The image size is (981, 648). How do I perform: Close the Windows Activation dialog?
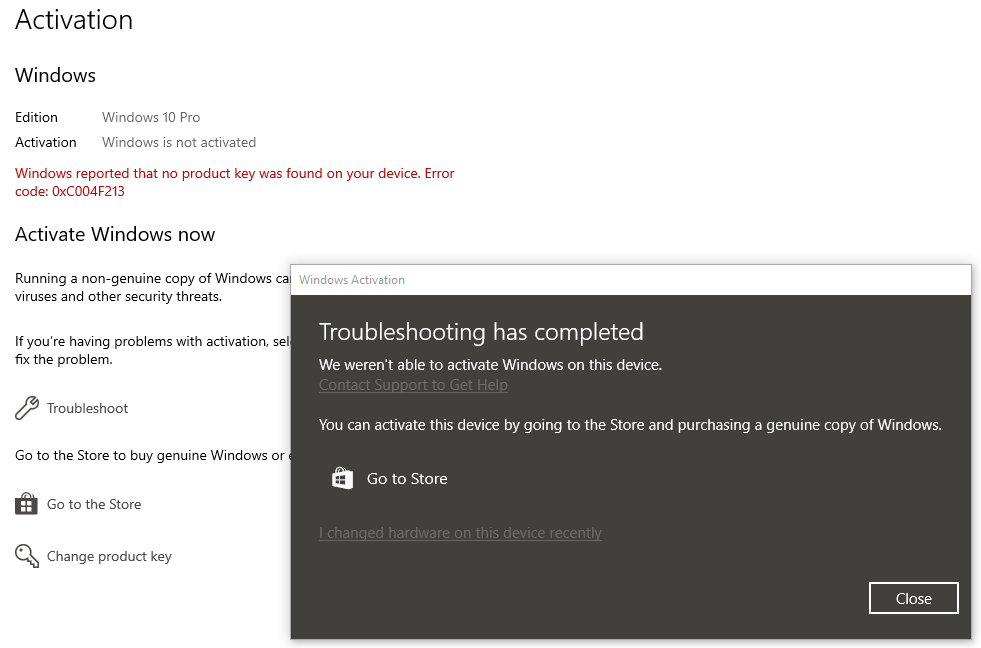[x=913, y=599]
